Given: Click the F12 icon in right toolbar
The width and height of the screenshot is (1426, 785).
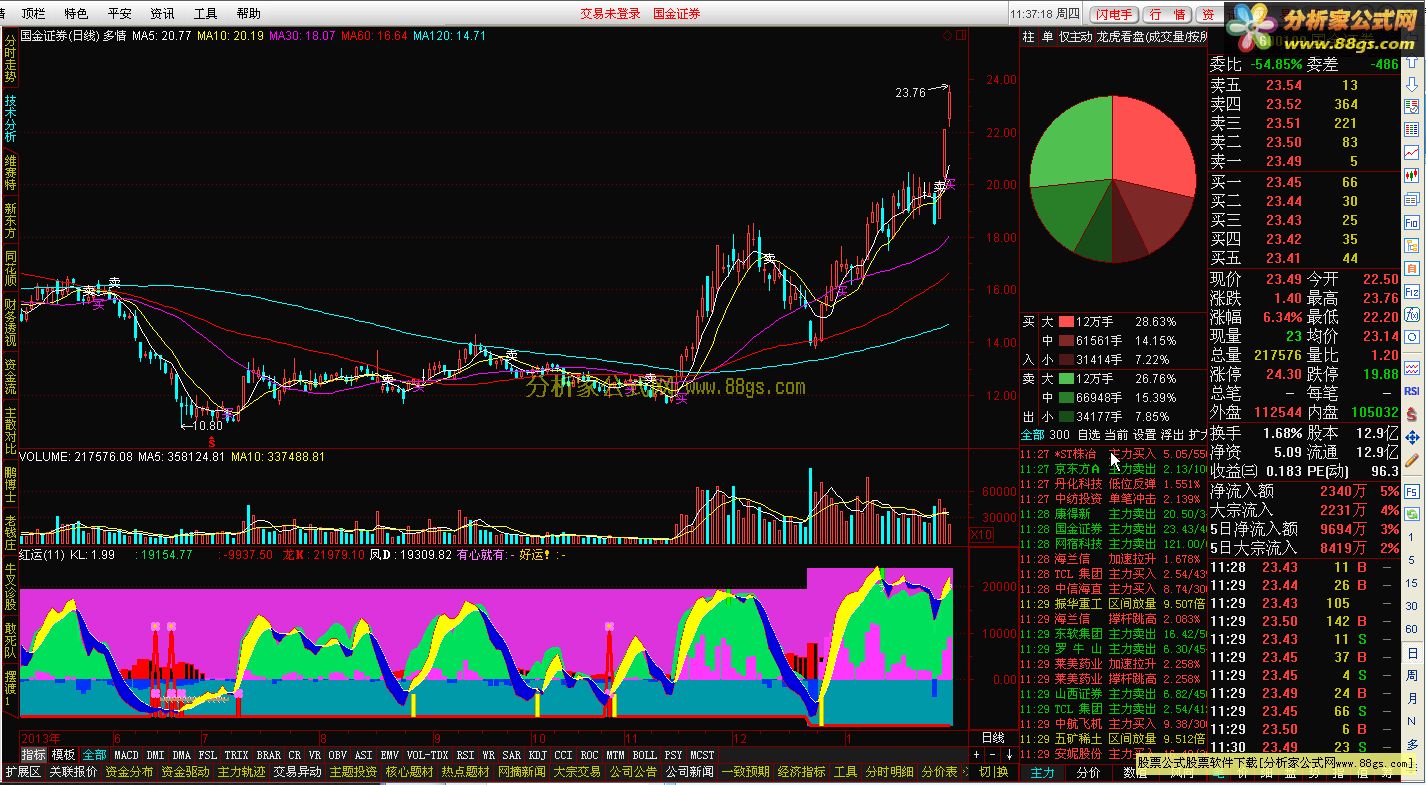Looking at the screenshot, I should click(x=1412, y=294).
